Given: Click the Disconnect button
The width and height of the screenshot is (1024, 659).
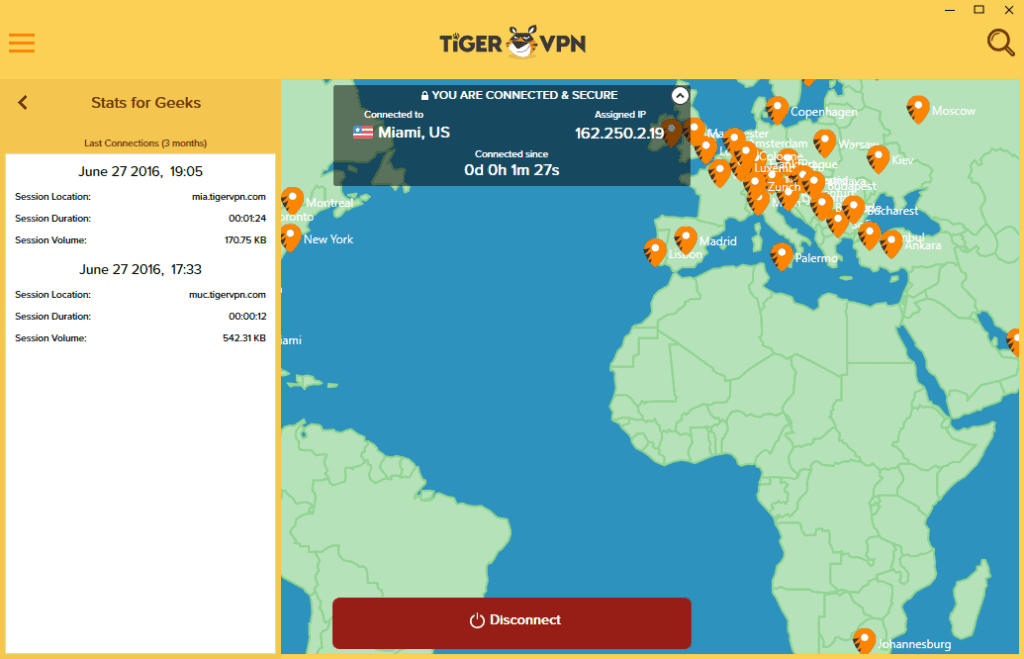Looking at the screenshot, I should point(511,622).
